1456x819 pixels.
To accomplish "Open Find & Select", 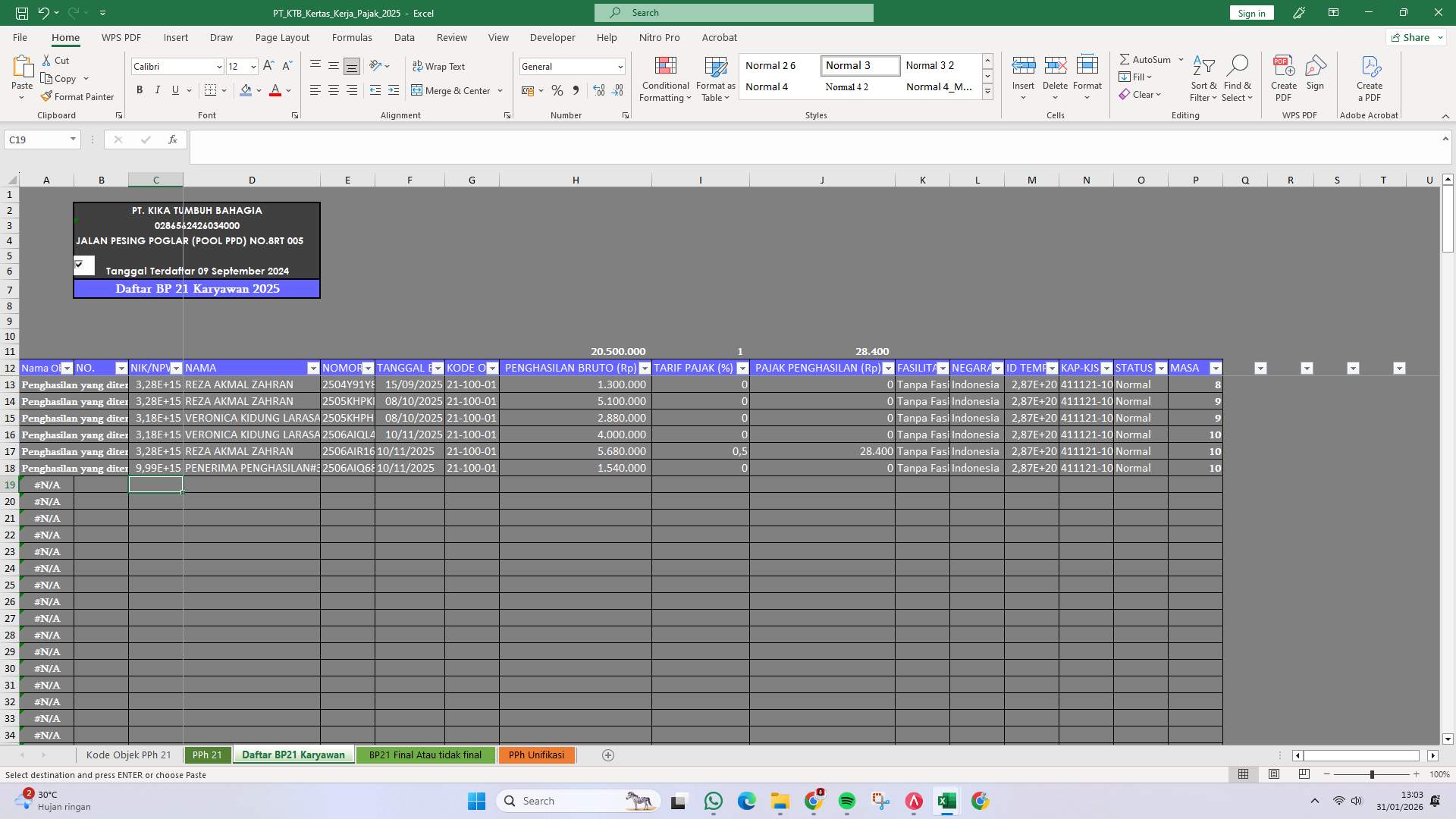I will pyautogui.click(x=1238, y=79).
